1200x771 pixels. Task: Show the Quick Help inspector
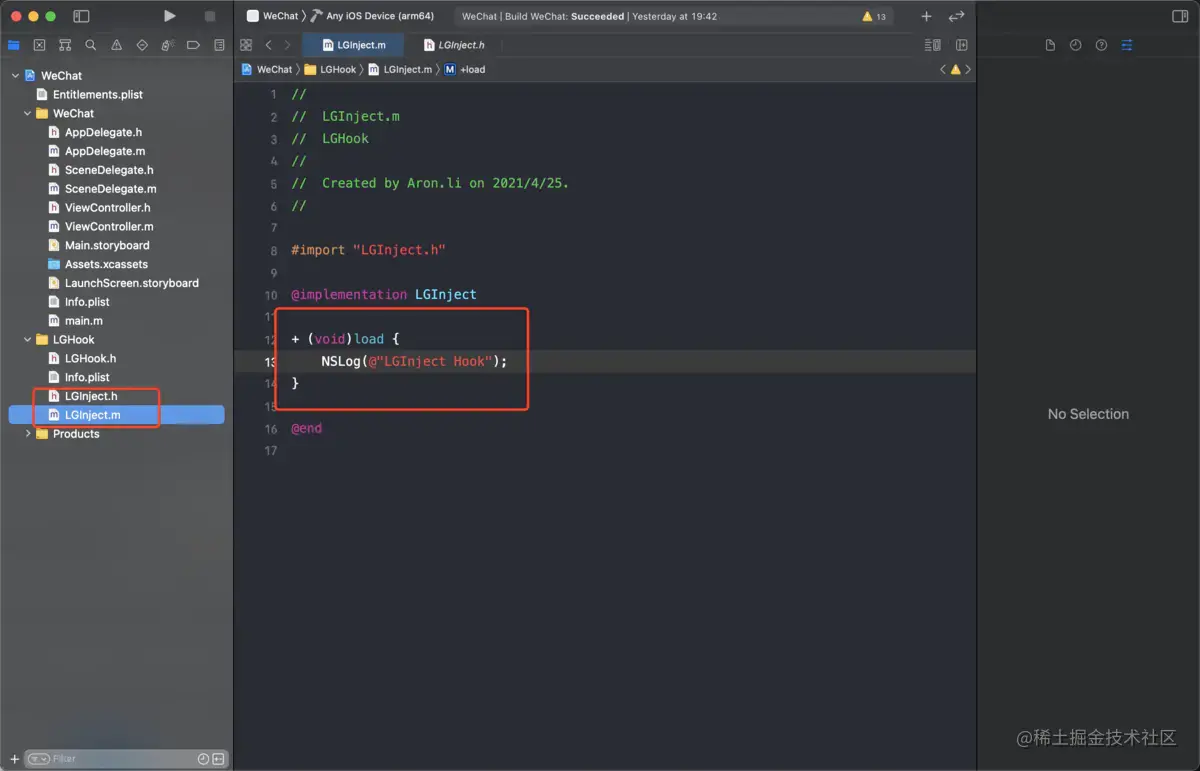point(1101,45)
